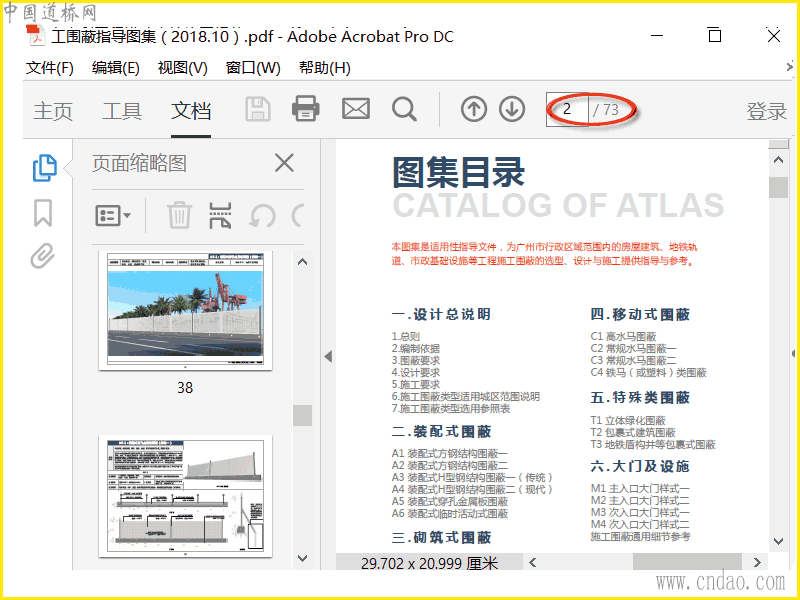Maximize the Acrobat window
800x600 pixels.
click(715, 35)
